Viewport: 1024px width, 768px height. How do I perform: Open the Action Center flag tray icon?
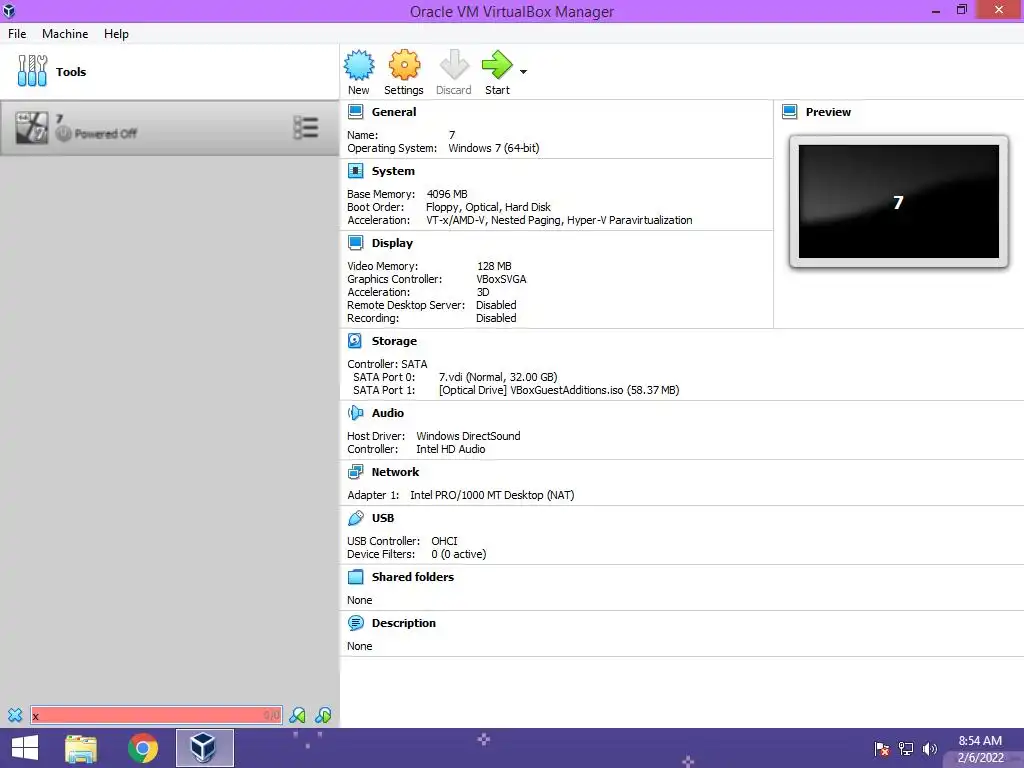882,749
